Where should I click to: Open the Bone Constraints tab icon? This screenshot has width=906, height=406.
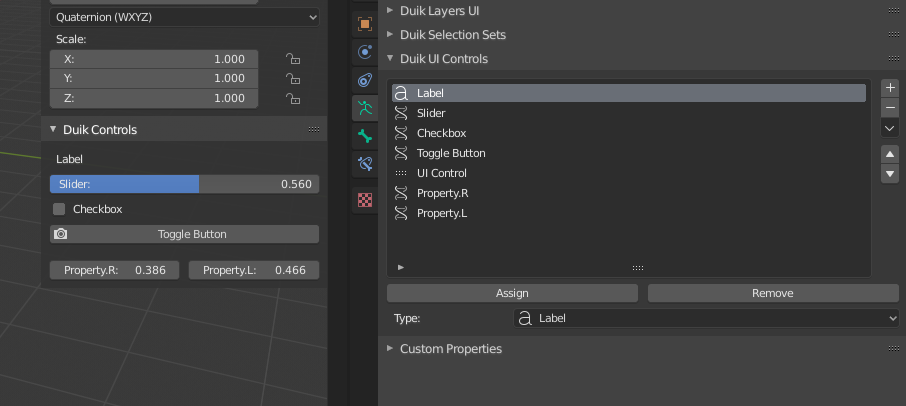pyautogui.click(x=365, y=164)
